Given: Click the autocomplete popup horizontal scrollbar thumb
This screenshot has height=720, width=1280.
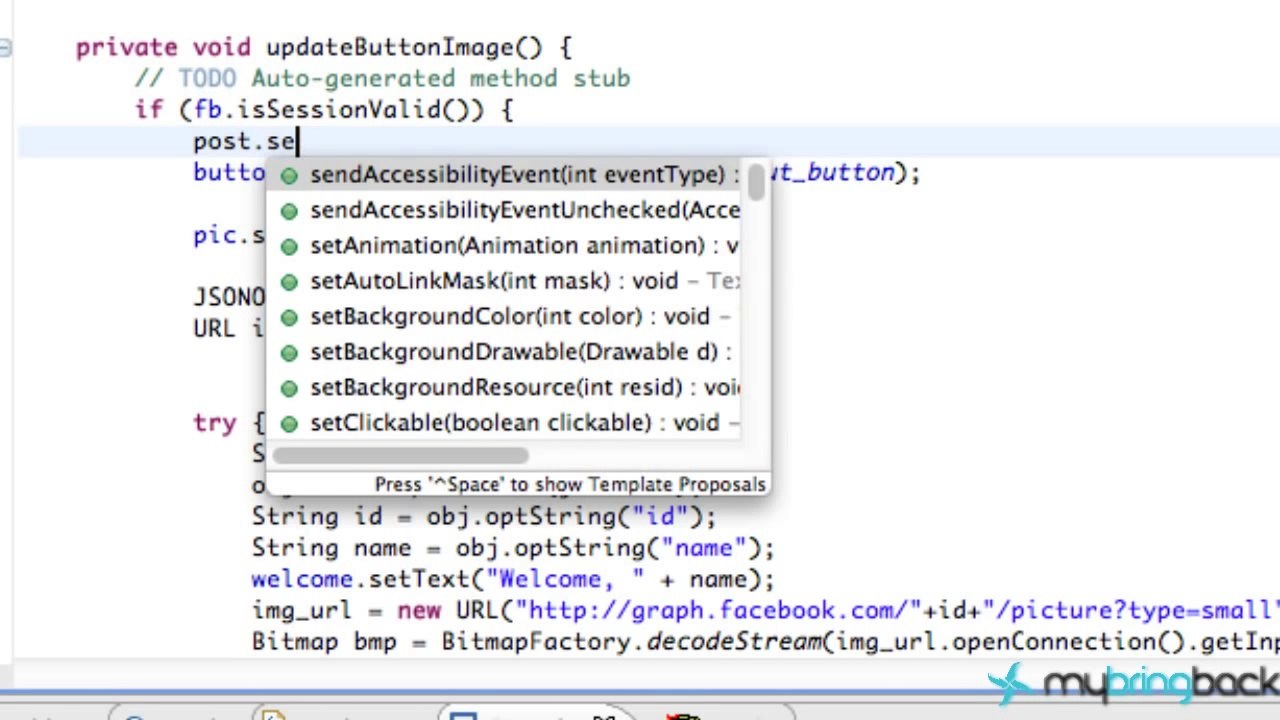Looking at the screenshot, I should pos(400,456).
